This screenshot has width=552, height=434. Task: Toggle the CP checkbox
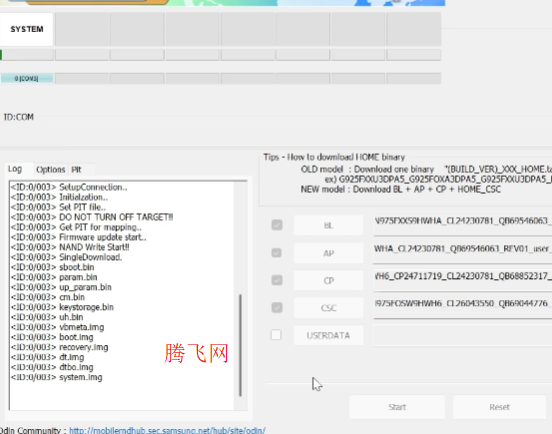[x=277, y=280]
